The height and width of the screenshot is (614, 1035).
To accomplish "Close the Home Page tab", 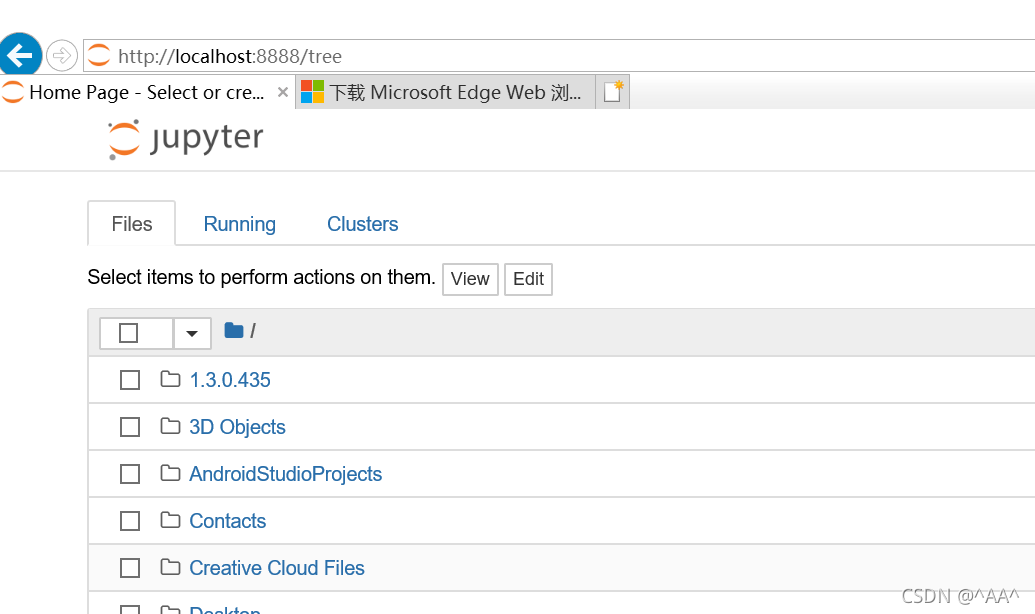I will [283, 92].
